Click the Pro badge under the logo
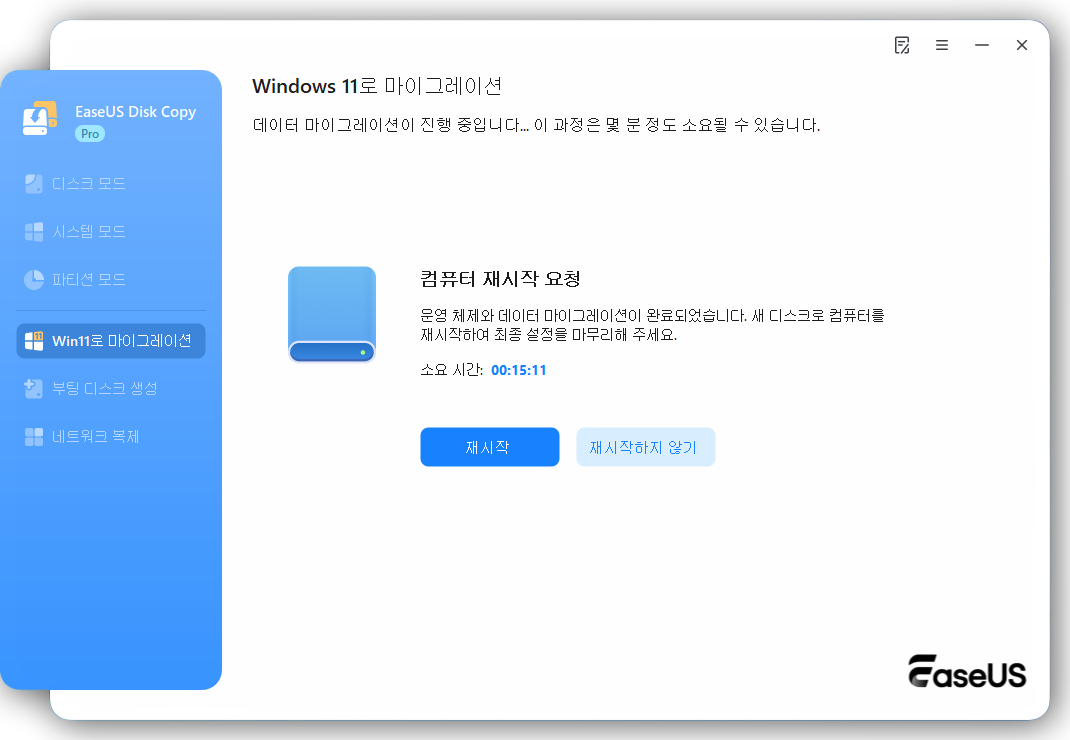This screenshot has height=740, width=1070. [88, 132]
